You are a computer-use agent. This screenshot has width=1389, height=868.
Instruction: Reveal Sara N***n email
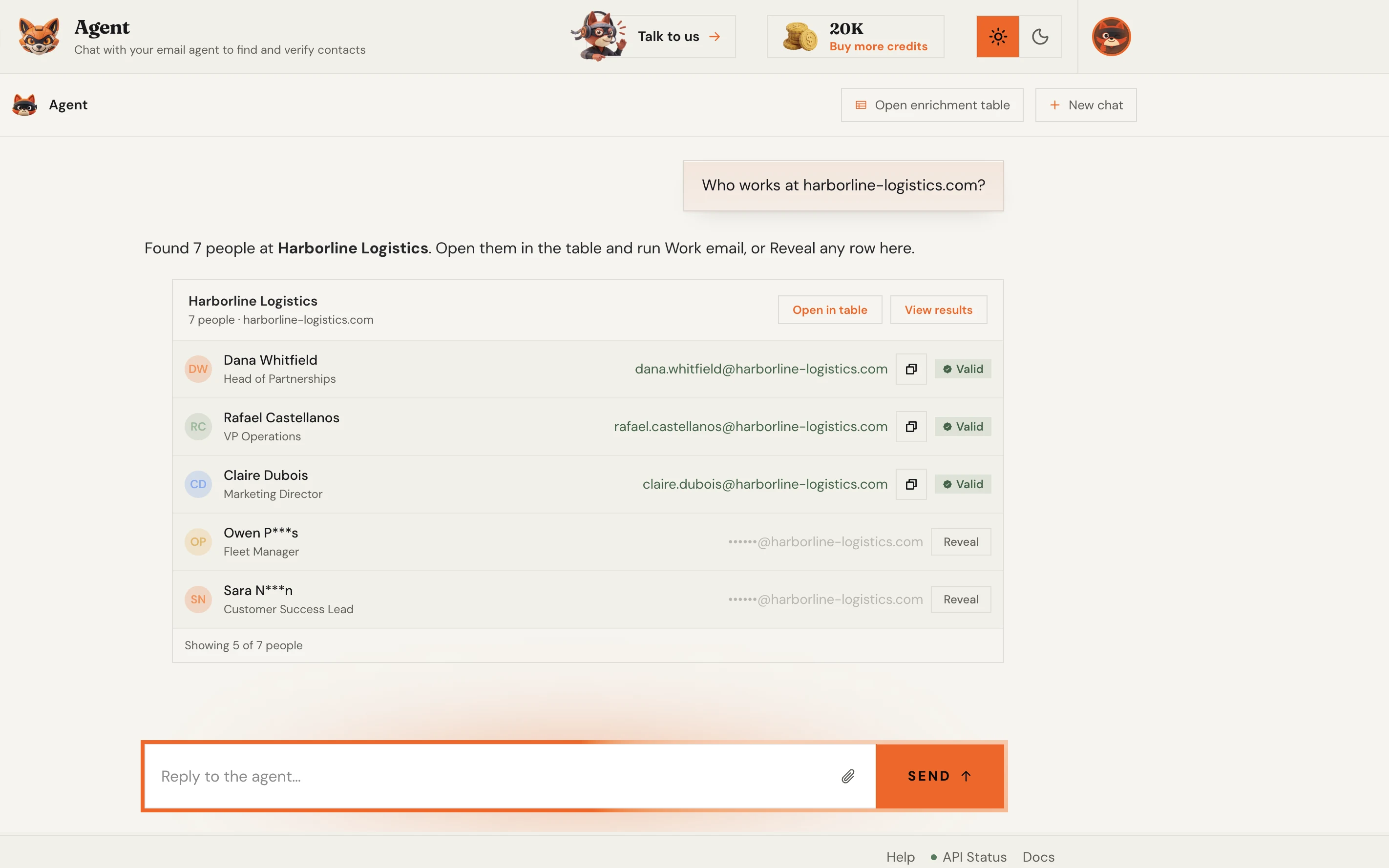[x=961, y=599]
